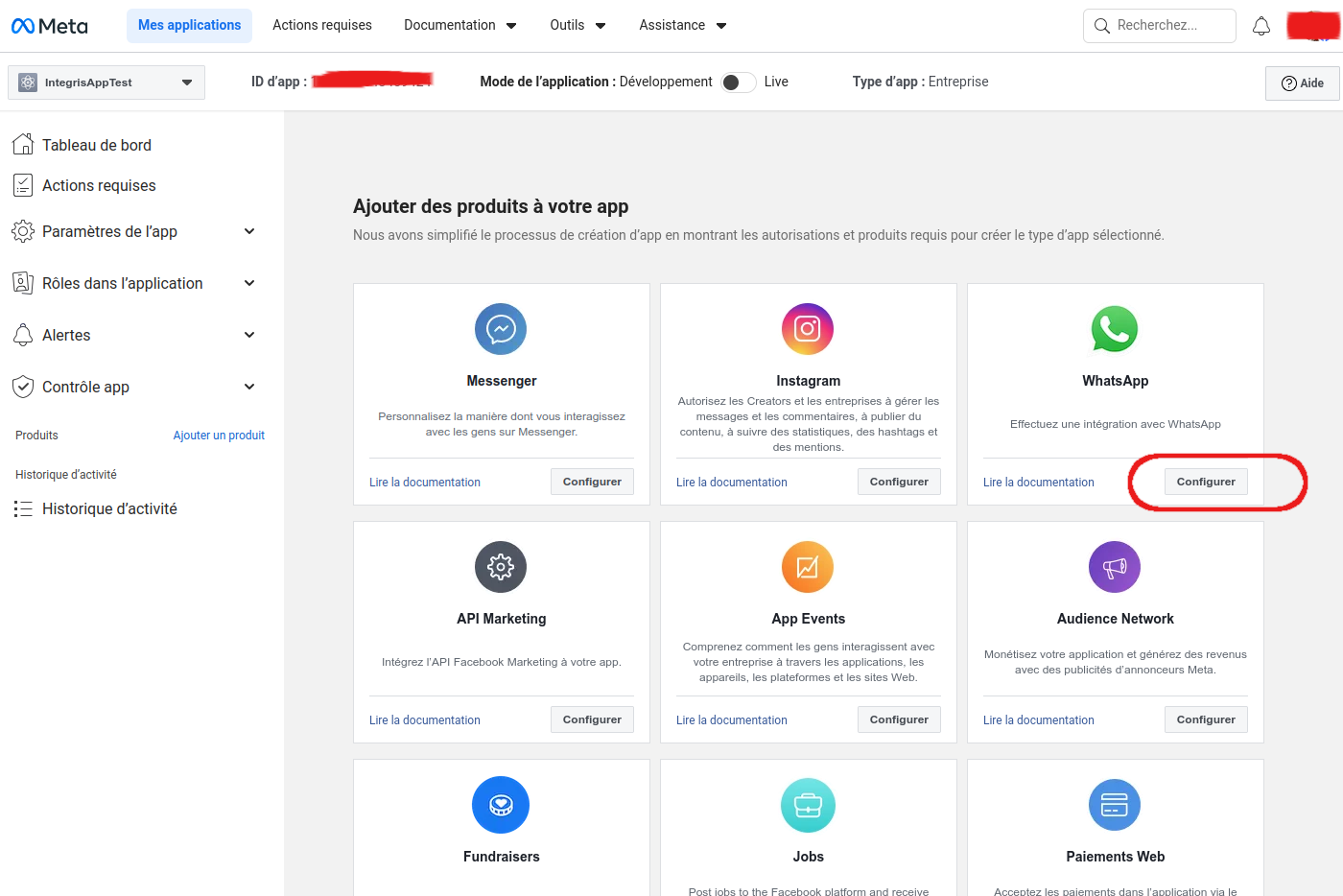Click the Jobs card title
1343x896 pixels.
click(x=808, y=857)
